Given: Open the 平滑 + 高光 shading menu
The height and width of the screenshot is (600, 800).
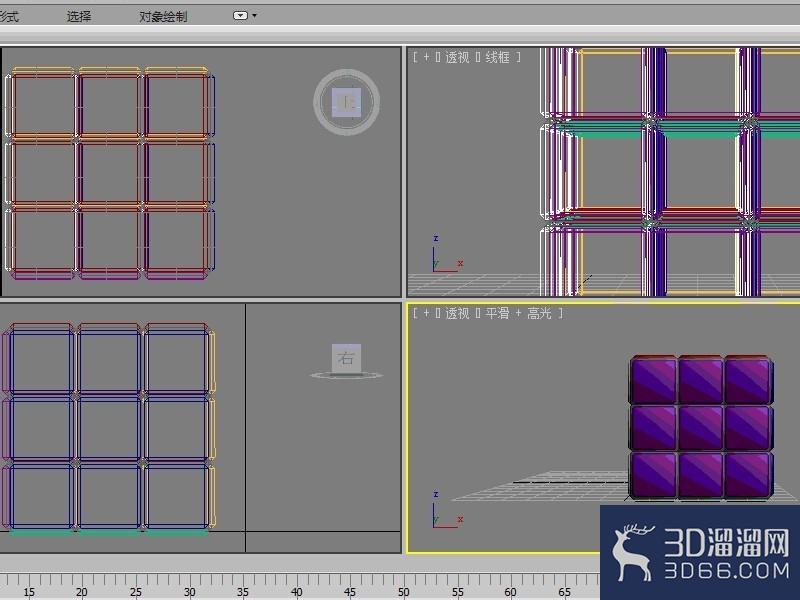Looking at the screenshot, I should tap(518, 313).
